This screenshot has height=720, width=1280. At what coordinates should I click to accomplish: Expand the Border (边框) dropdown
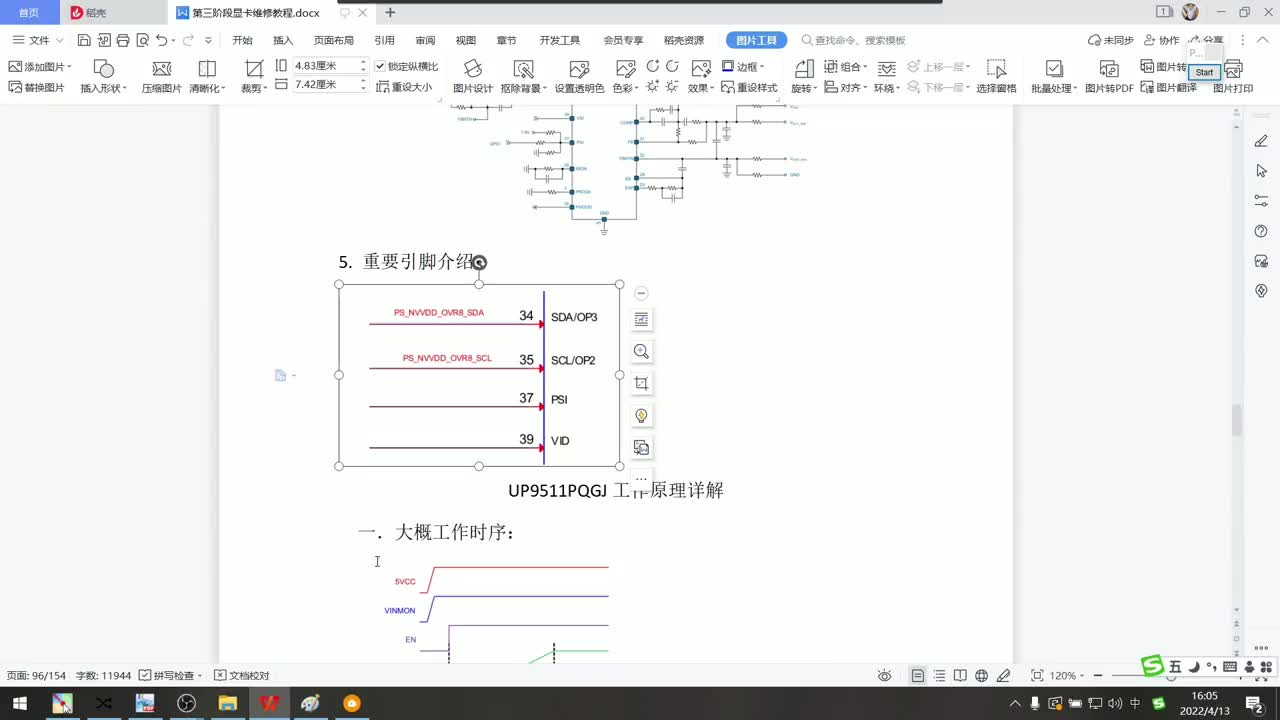(763, 67)
